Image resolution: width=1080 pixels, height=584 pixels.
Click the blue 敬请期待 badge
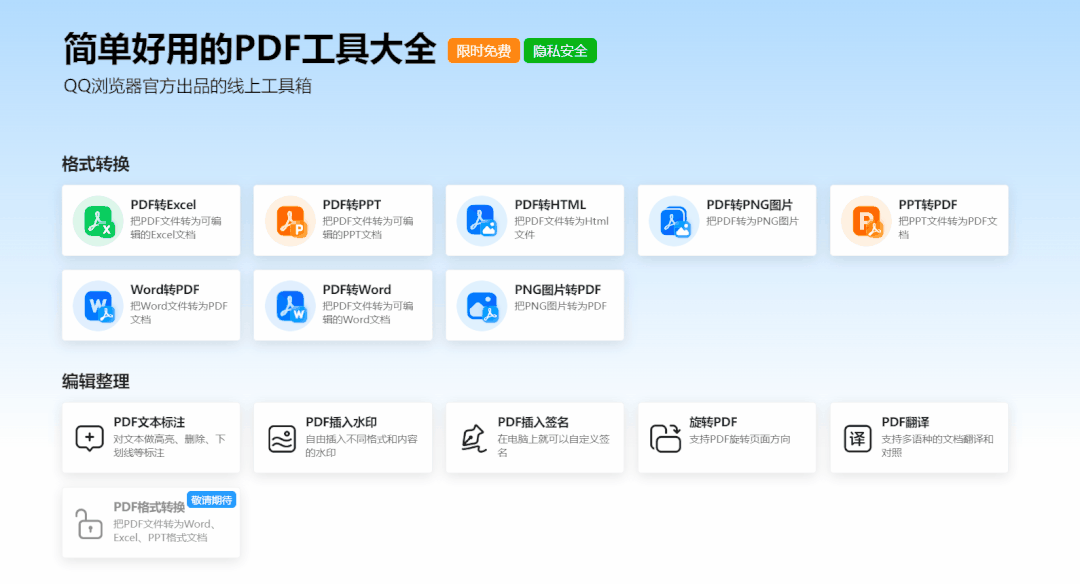[x=211, y=500]
